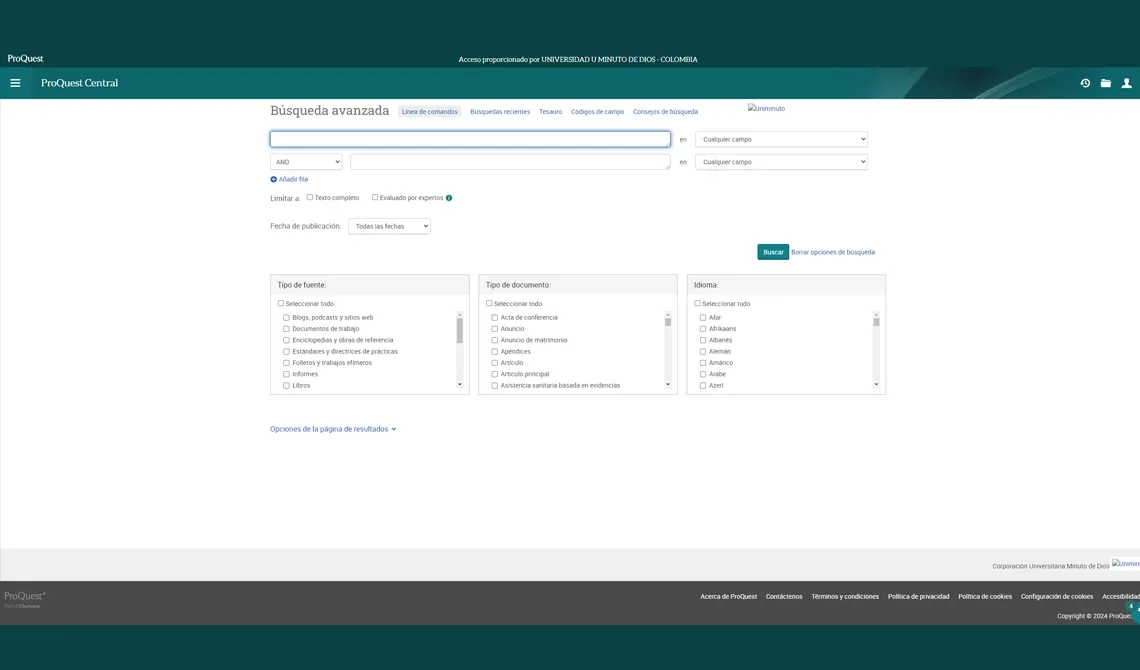Screen dimensions: 1140x670
Task: Check Anuncio de matrimonio document type
Action: tap(495, 340)
